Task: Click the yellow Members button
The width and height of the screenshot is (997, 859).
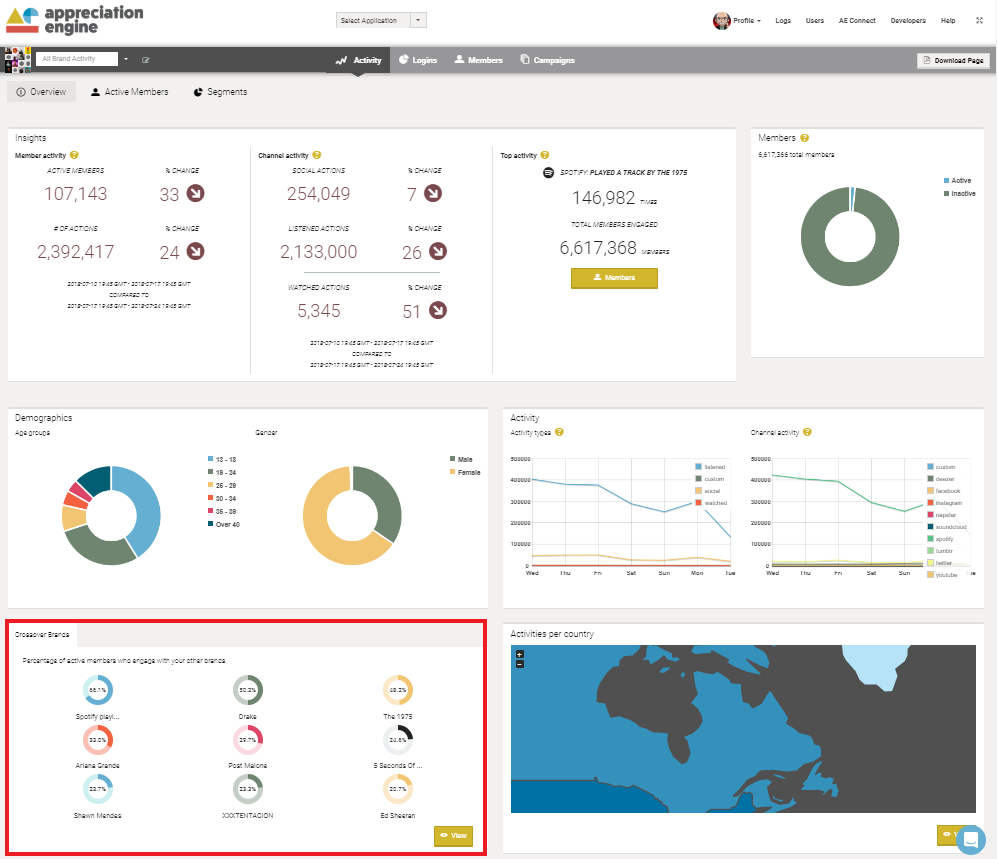Action: [x=614, y=278]
